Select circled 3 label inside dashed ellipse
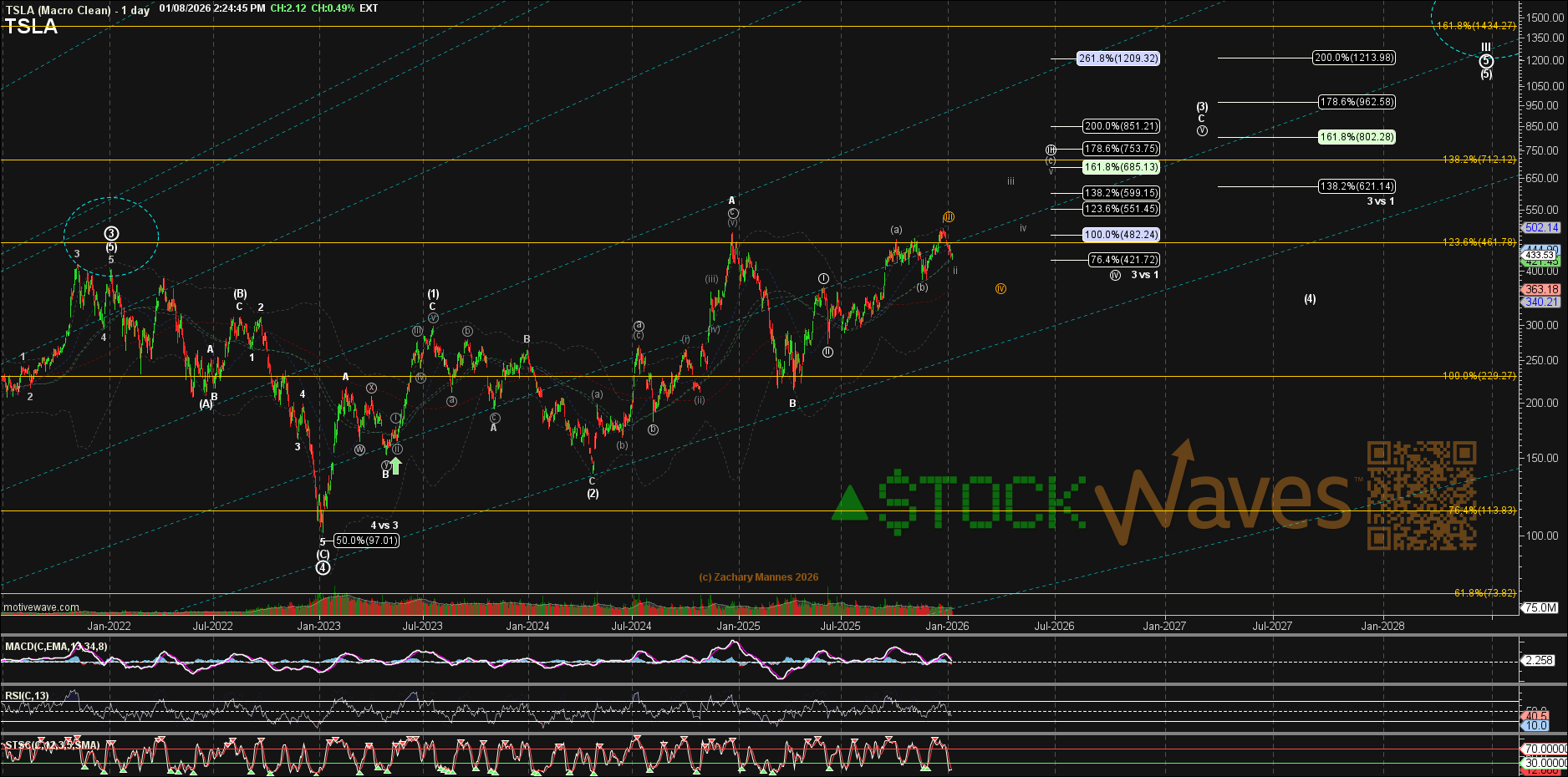The image size is (1568, 777). (111, 234)
